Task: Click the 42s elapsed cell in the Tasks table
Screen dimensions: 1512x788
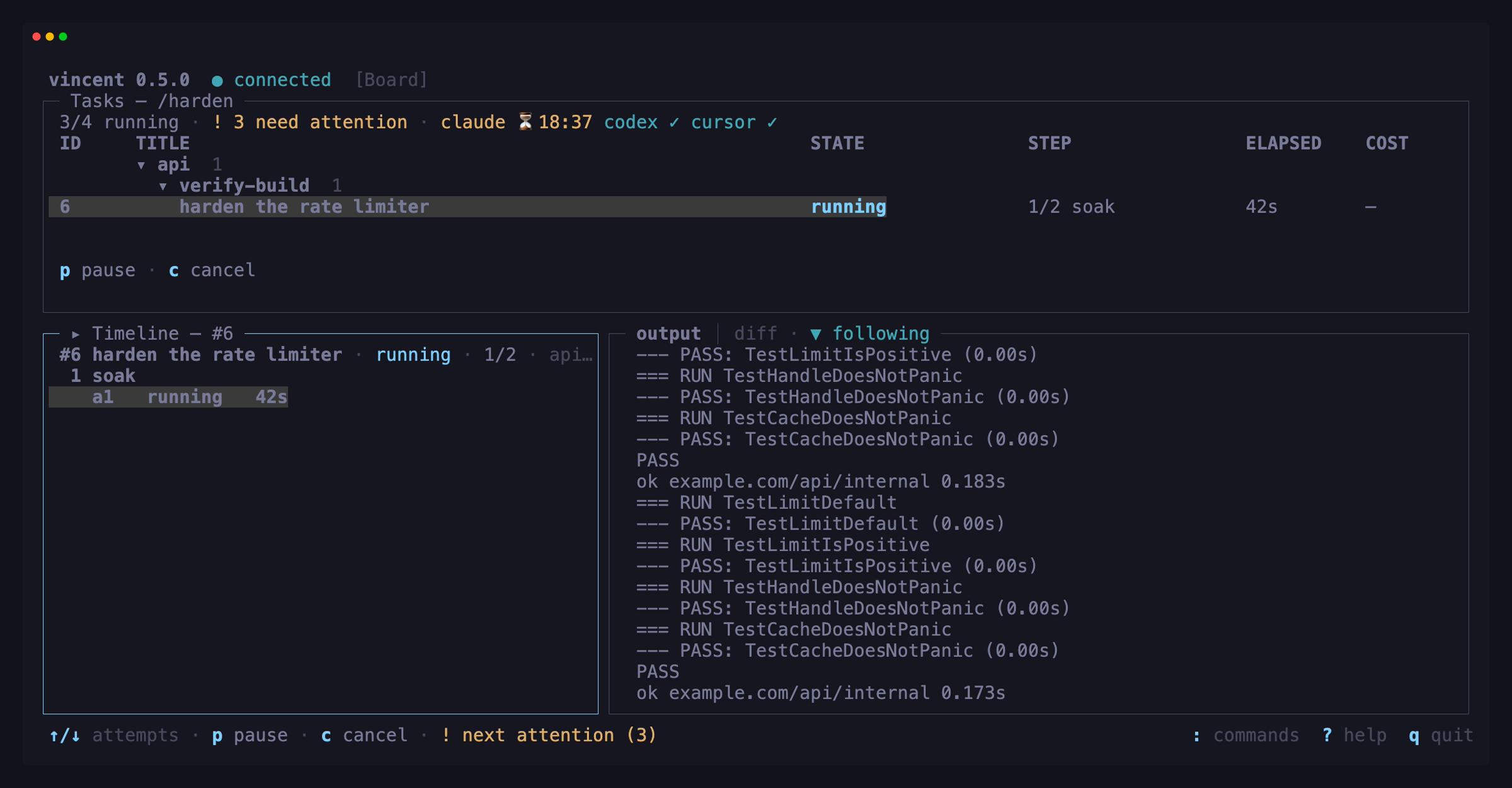Action: click(x=1261, y=207)
